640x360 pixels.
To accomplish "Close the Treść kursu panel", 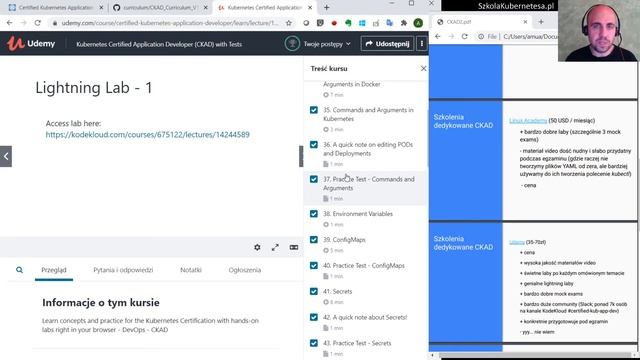I will [423, 69].
